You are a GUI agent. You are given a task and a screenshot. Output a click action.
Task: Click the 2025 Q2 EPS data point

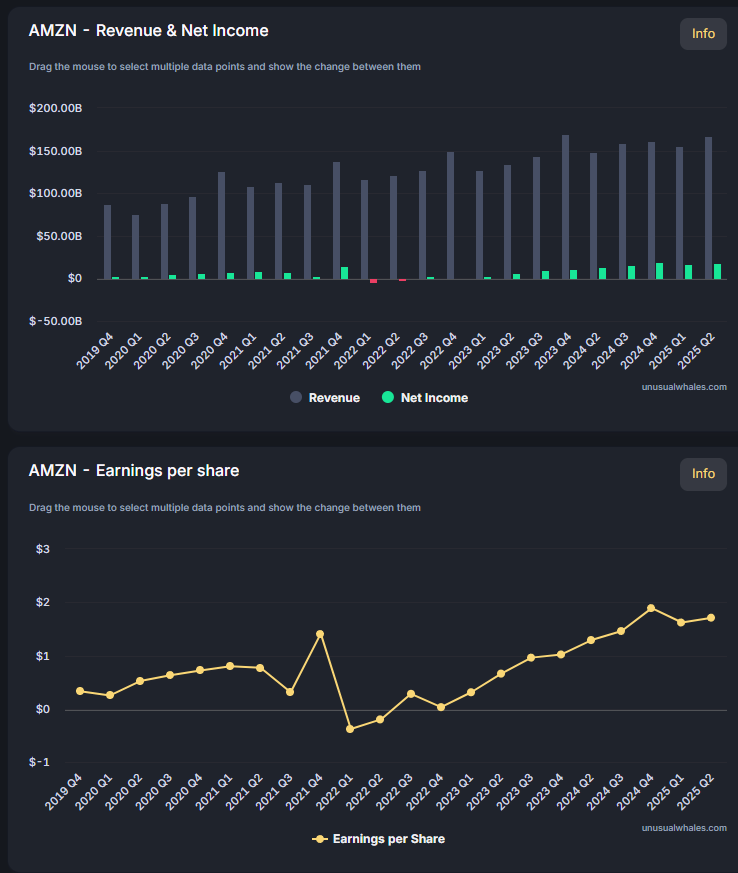coord(711,618)
